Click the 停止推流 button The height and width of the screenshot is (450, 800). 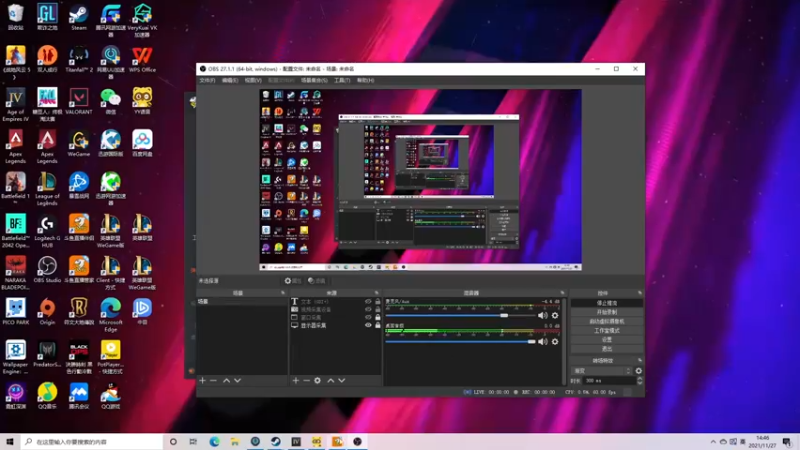(607, 303)
